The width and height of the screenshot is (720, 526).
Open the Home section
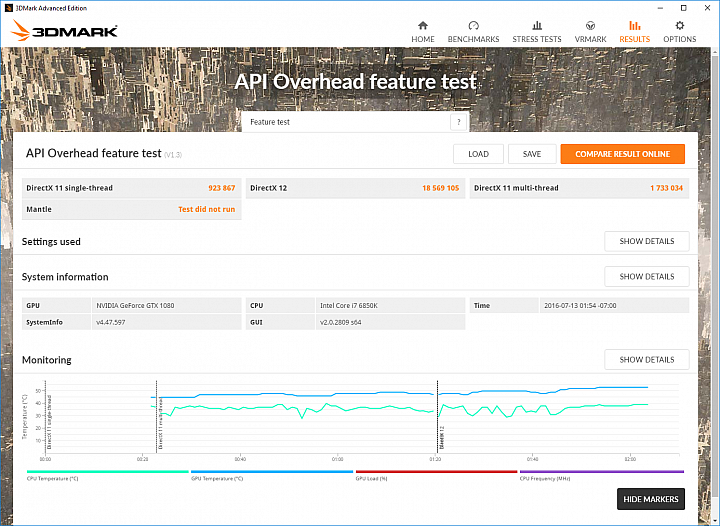point(422,32)
